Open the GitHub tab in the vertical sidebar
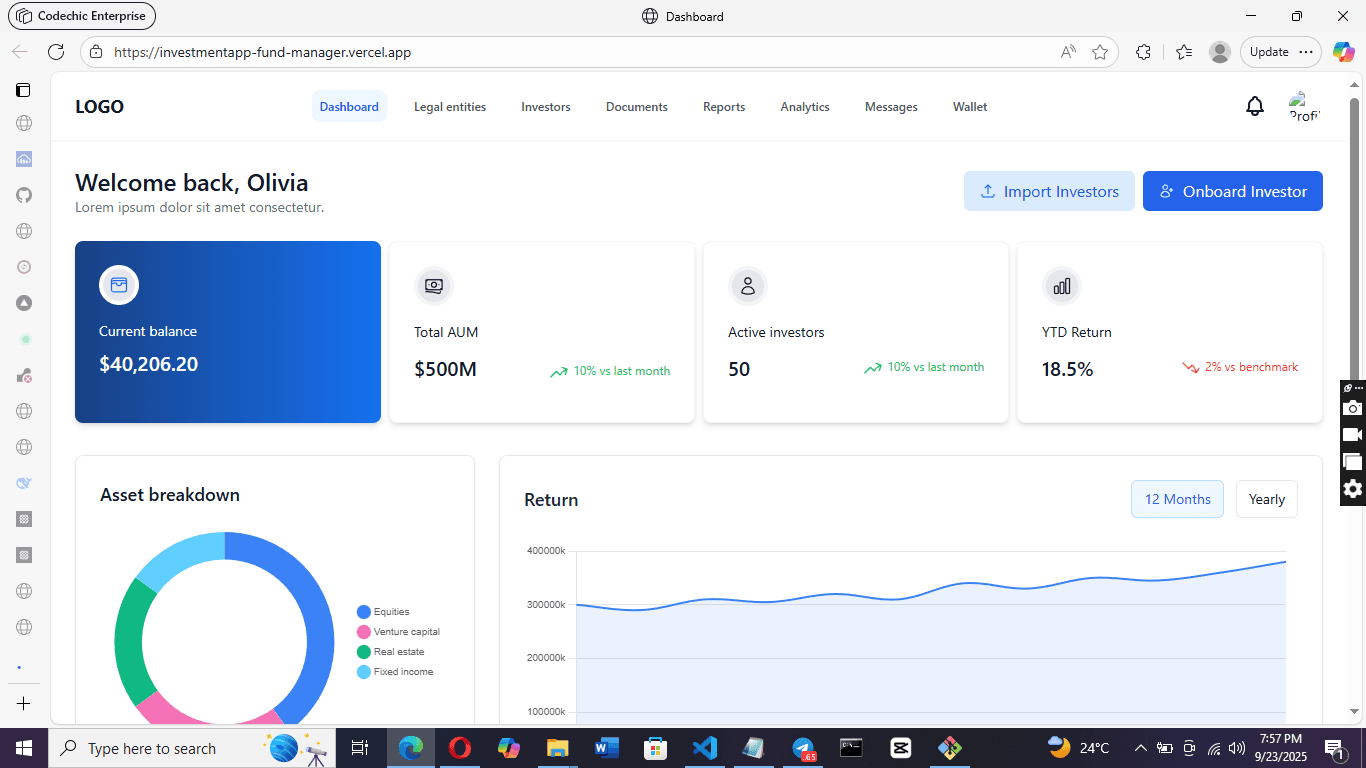The image size is (1366, 768). [24, 195]
